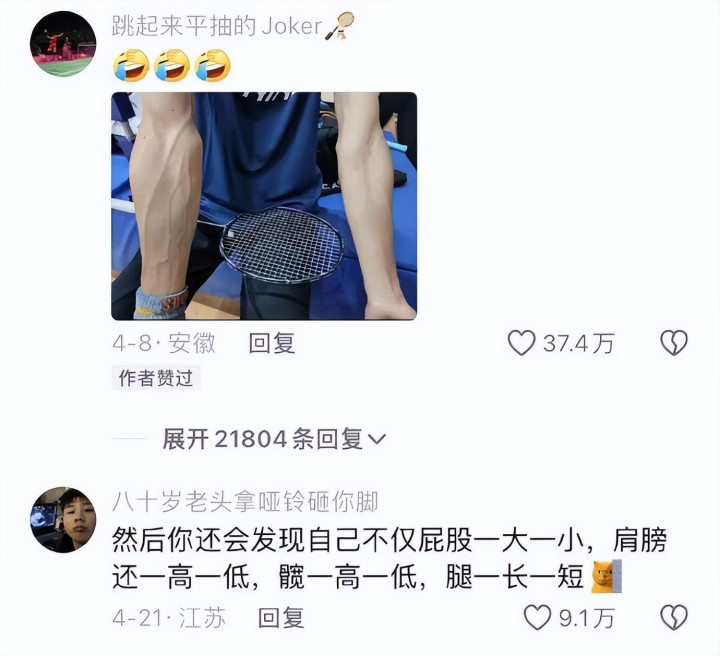Open username 跳起来平抽的 Joker profile
This screenshot has height=656, width=720.
pos(217,26)
